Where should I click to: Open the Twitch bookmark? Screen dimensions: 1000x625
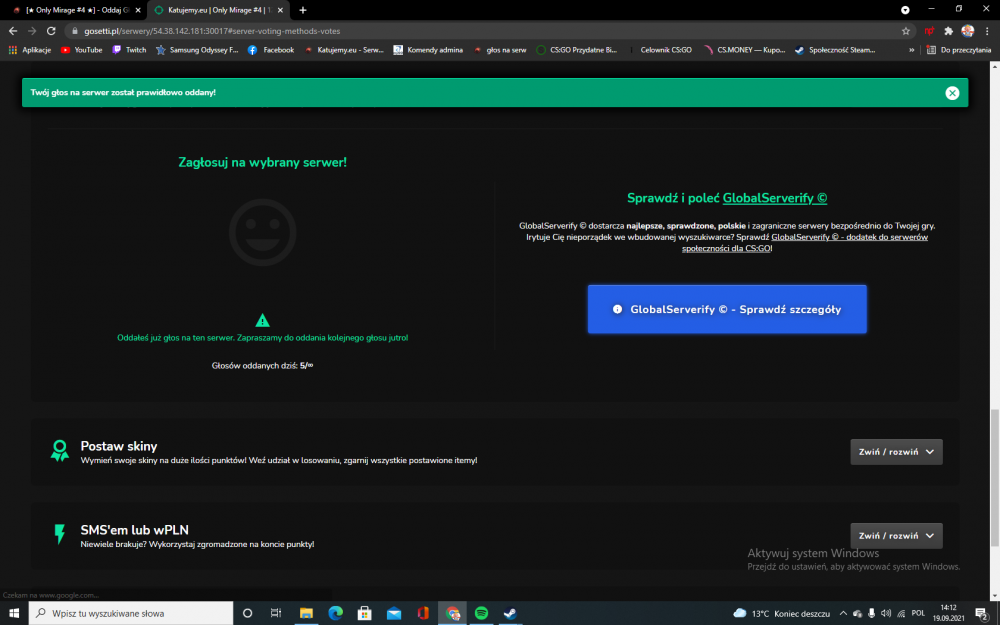[x=129, y=50]
